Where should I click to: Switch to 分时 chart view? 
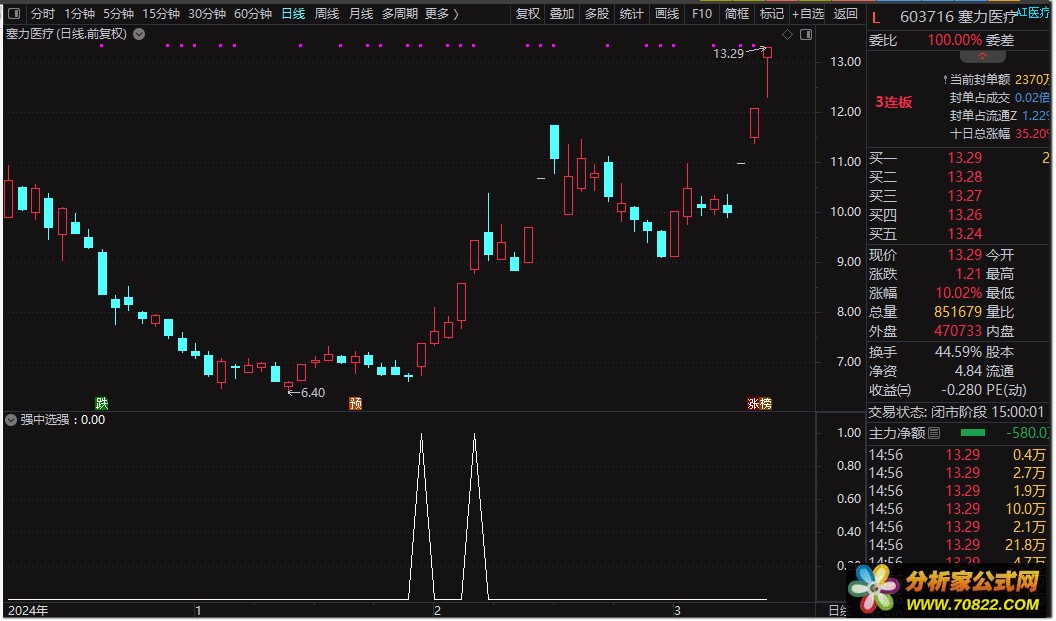(x=42, y=13)
